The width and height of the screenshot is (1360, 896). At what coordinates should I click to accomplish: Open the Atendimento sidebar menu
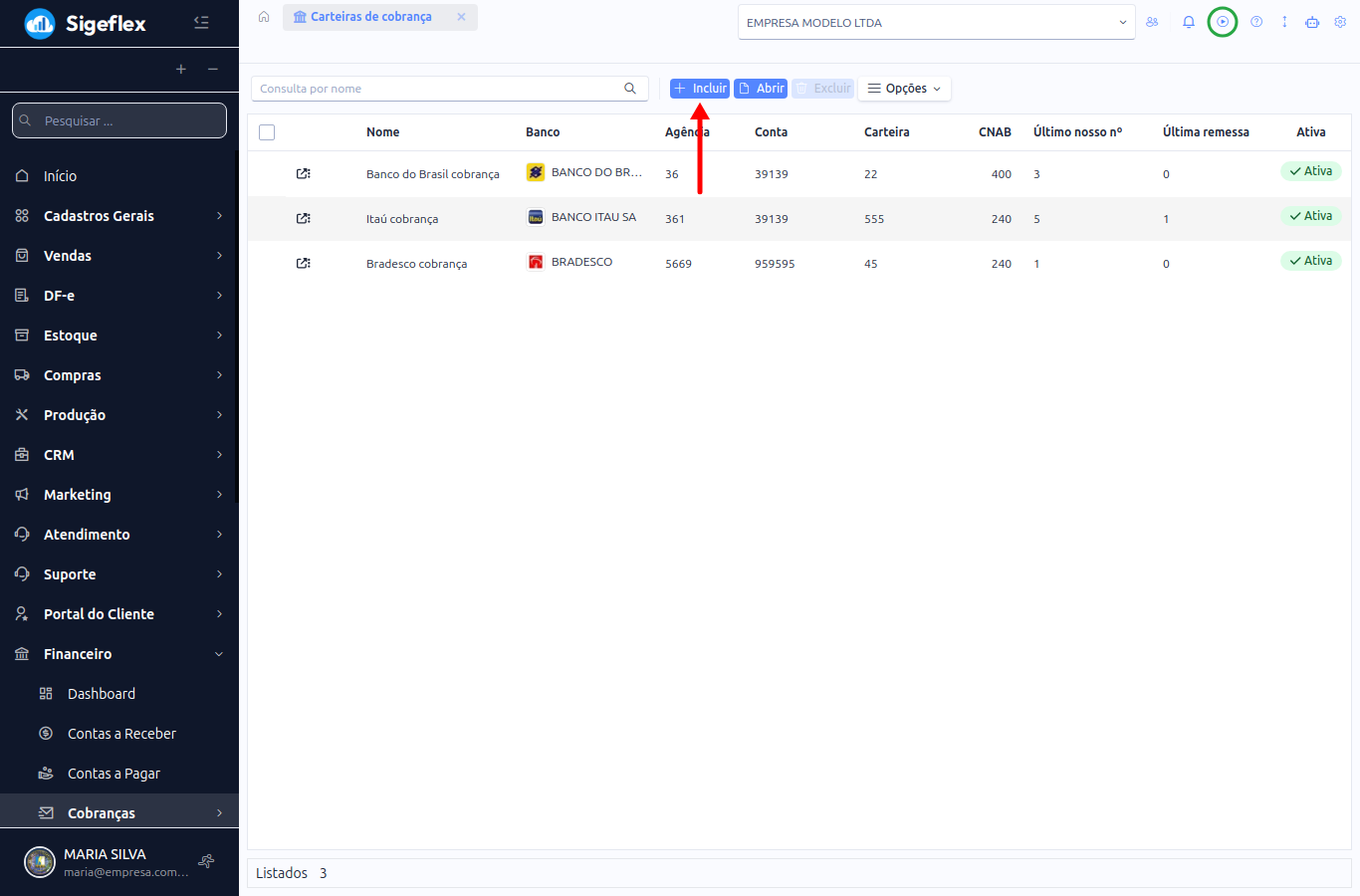[119, 535]
